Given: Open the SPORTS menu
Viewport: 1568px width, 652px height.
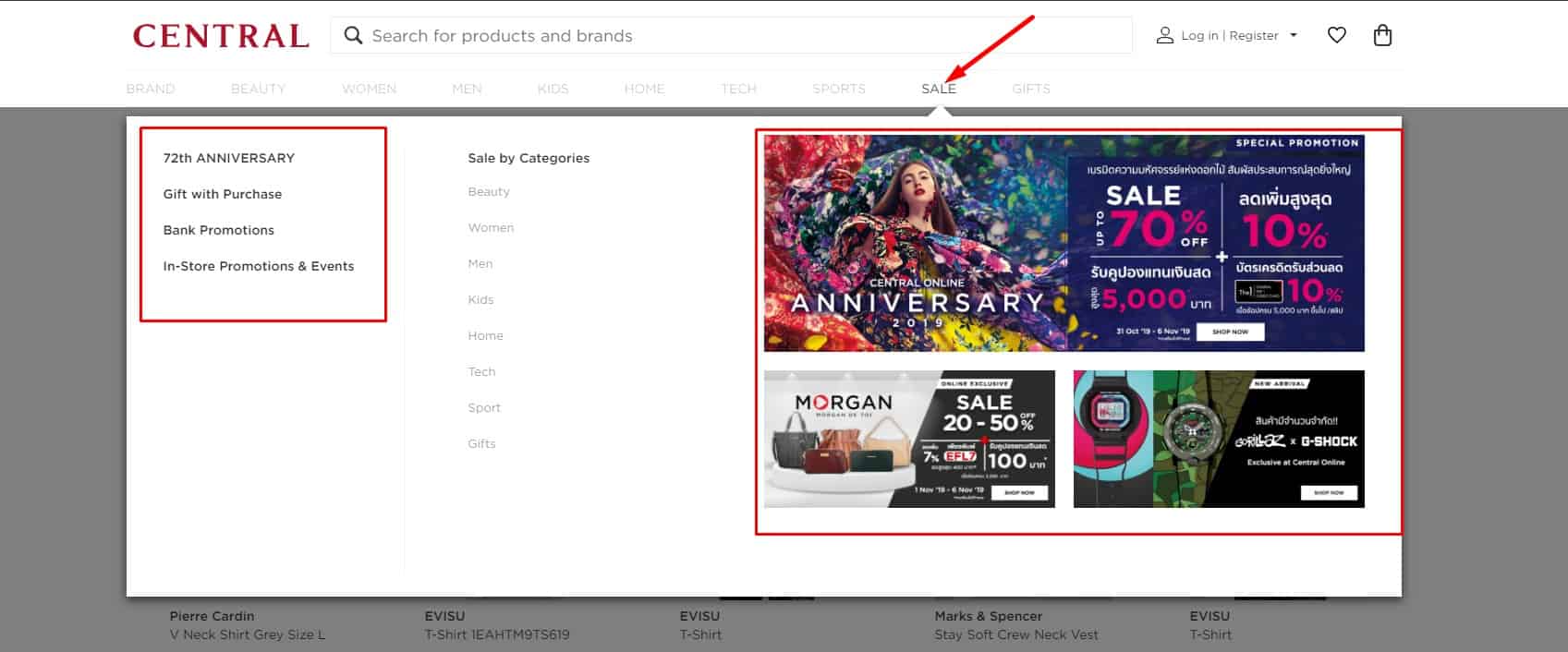Looking at the screenshot, I should (x=839, y=89).
